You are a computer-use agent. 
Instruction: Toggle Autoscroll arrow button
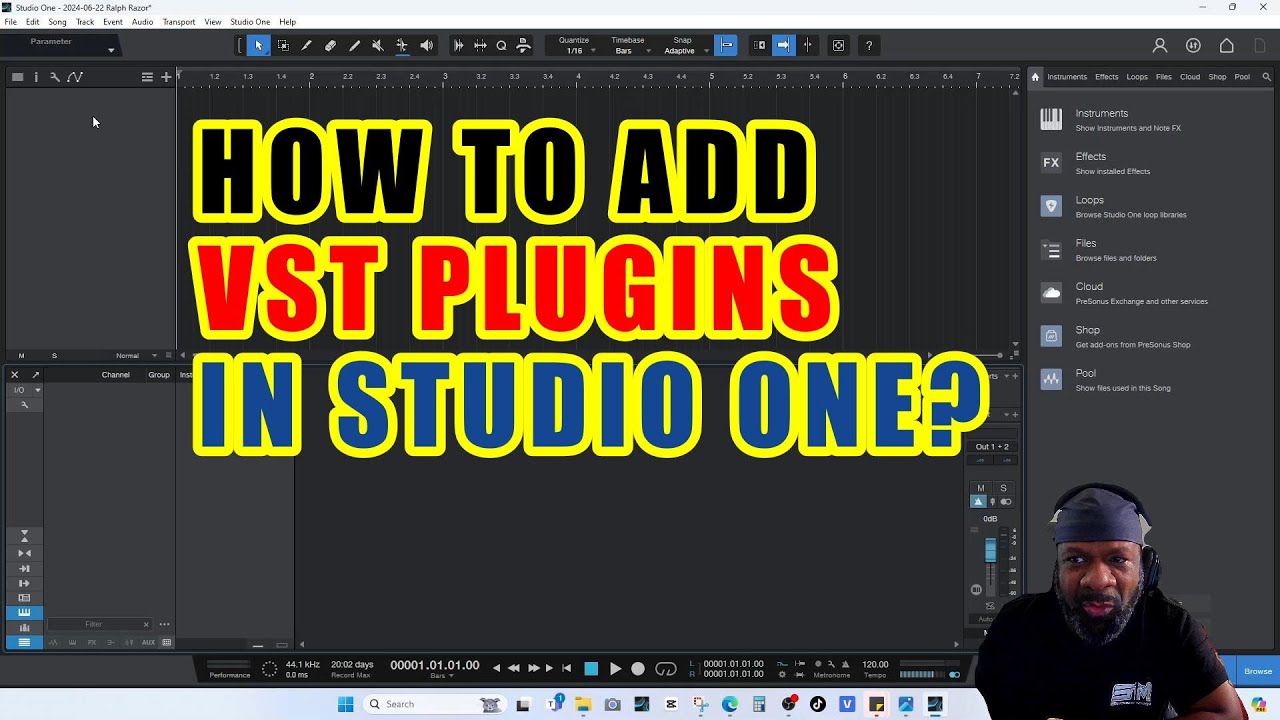pos(783,45)
